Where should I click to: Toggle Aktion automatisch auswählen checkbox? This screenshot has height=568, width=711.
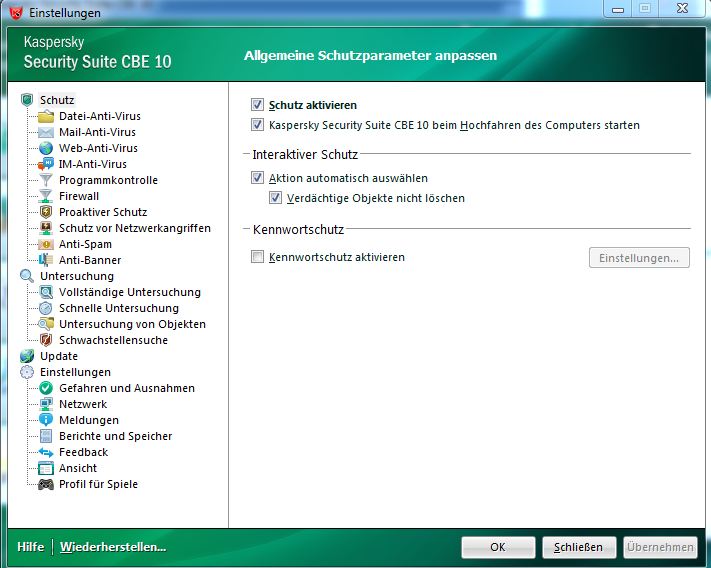tap(258, 178)
